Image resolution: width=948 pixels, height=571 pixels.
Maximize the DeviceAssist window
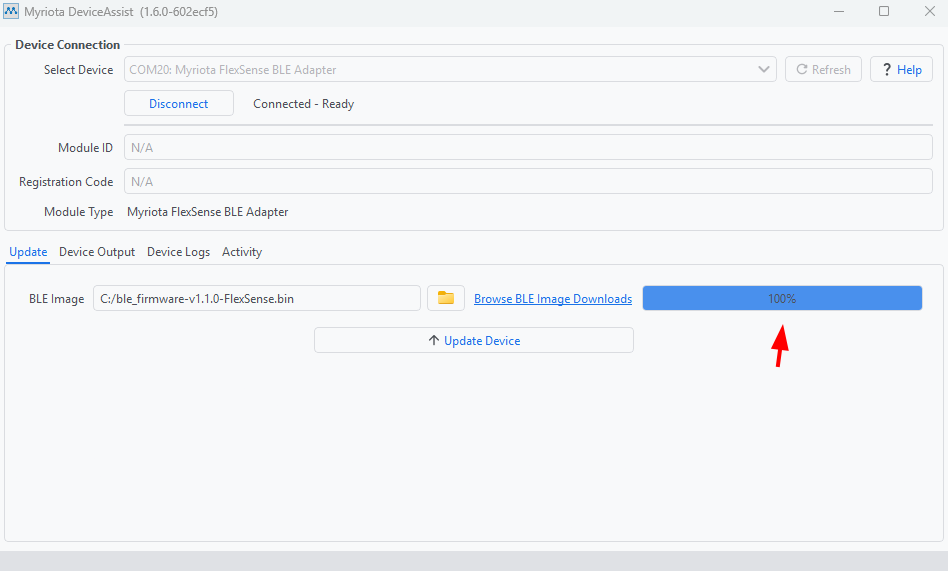(x=884, y=11)
